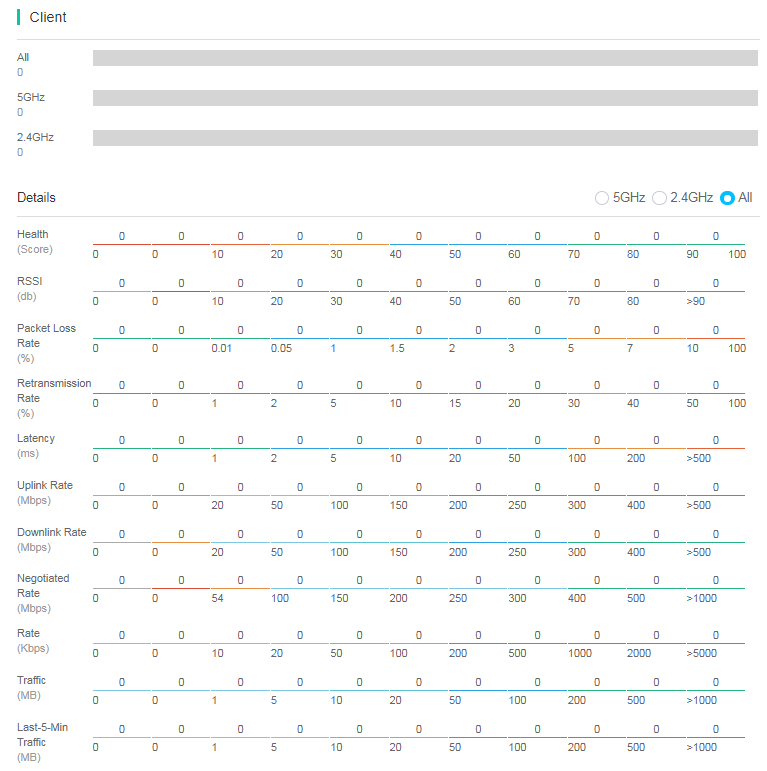Screen dimensions: 767x771
Task: Click the 2000 value in Rate scale
Action: pos(639,653)
